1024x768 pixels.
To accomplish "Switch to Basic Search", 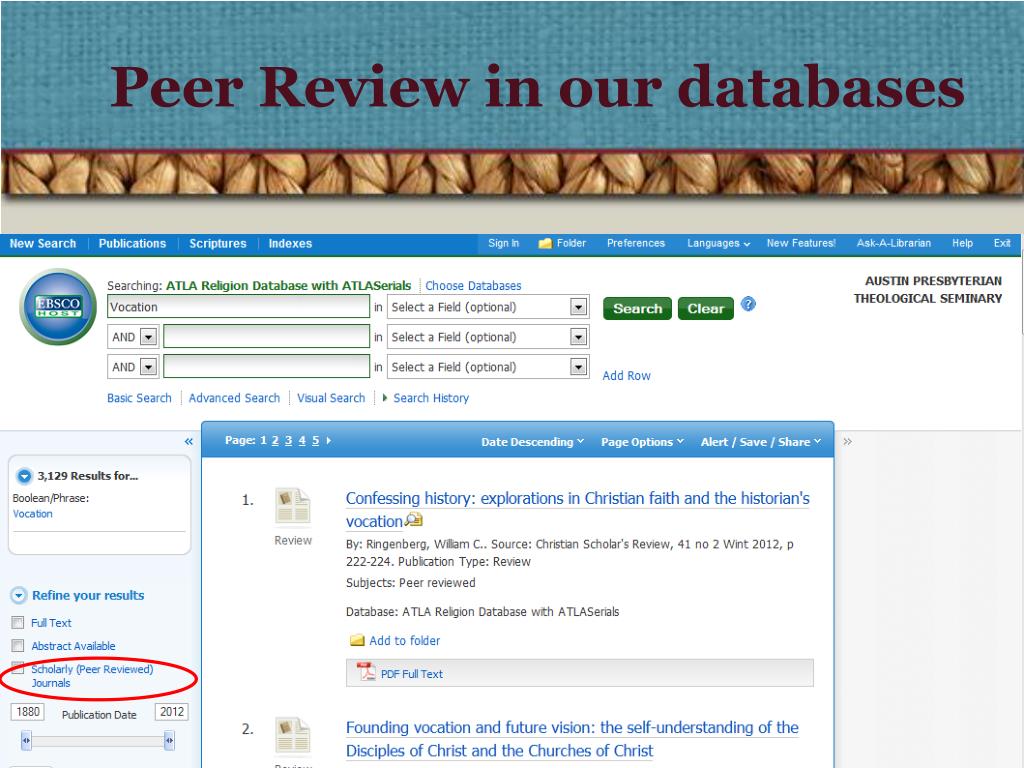I will 139,398.
